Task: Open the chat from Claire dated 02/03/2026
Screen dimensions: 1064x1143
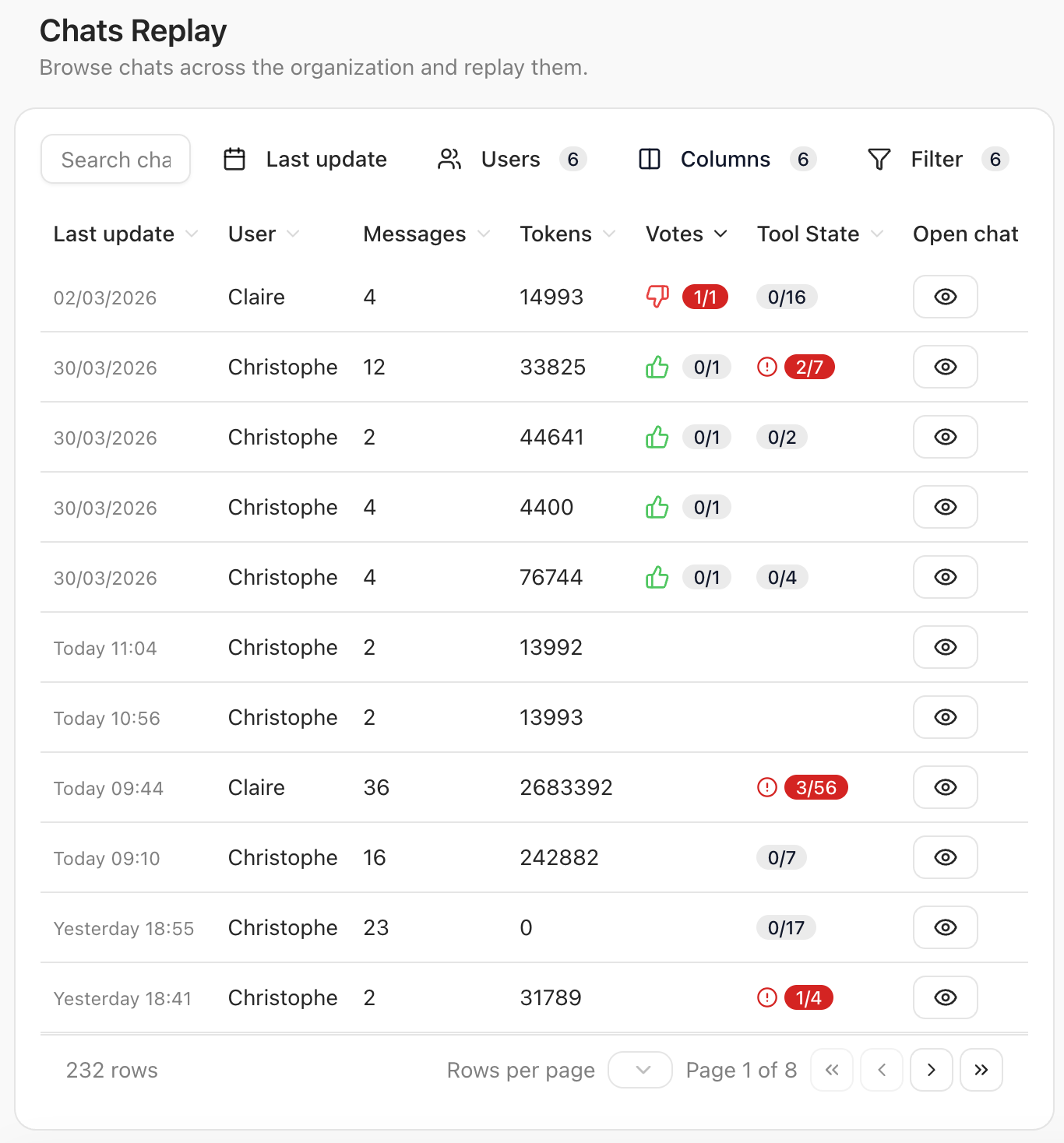Action: 945,297
